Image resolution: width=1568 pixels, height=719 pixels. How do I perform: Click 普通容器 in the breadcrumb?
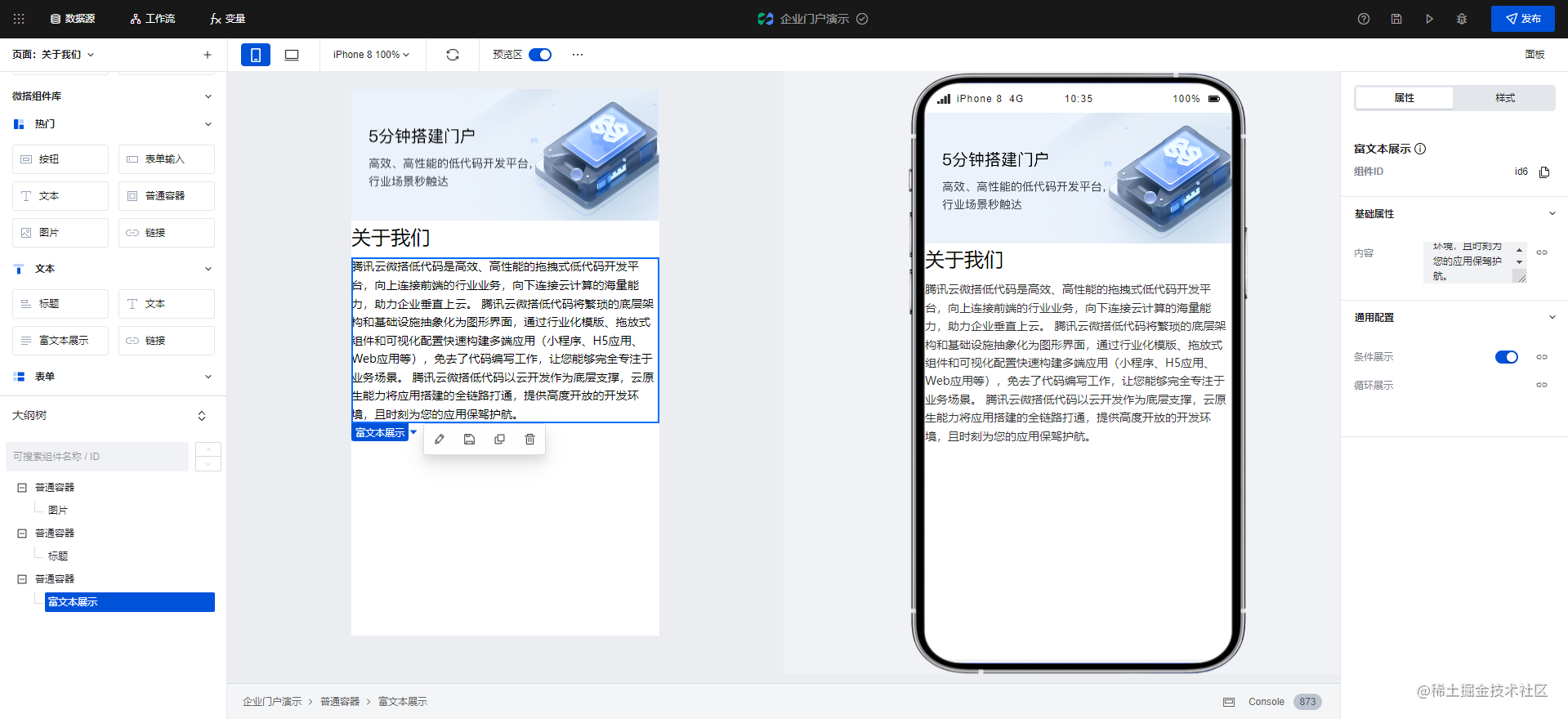(340, 702)
